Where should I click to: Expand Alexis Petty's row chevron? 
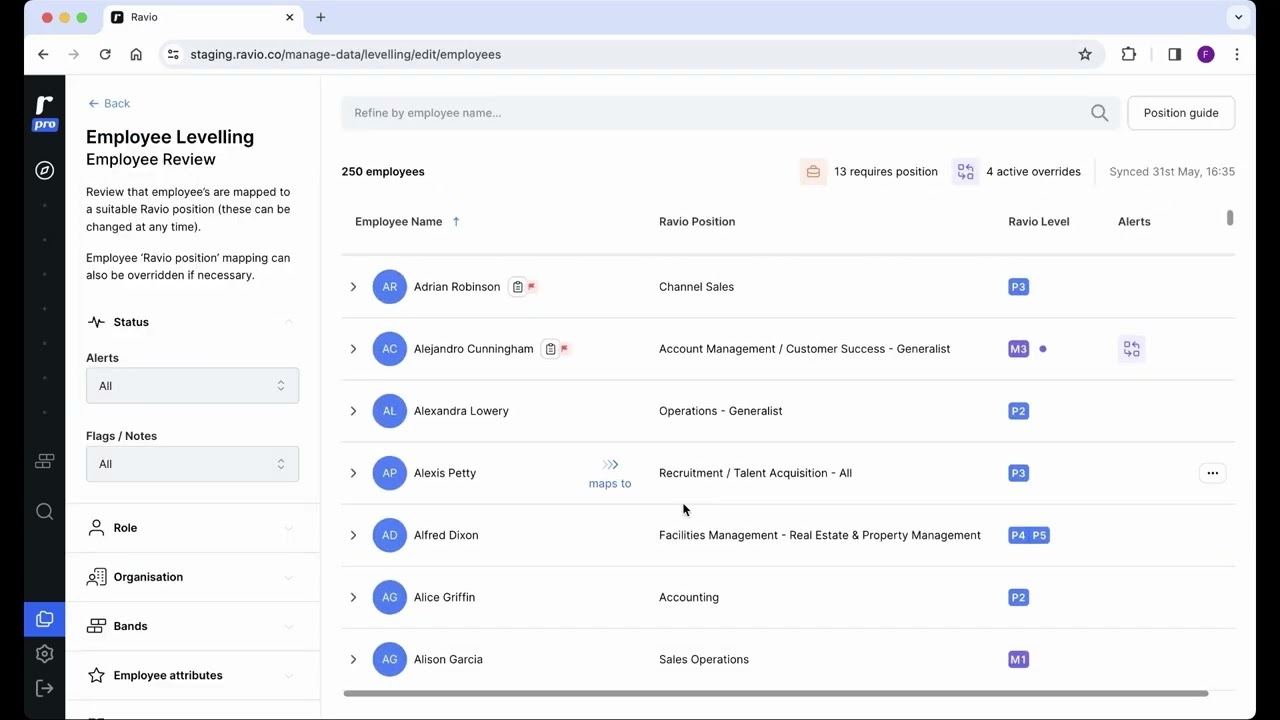353,473
